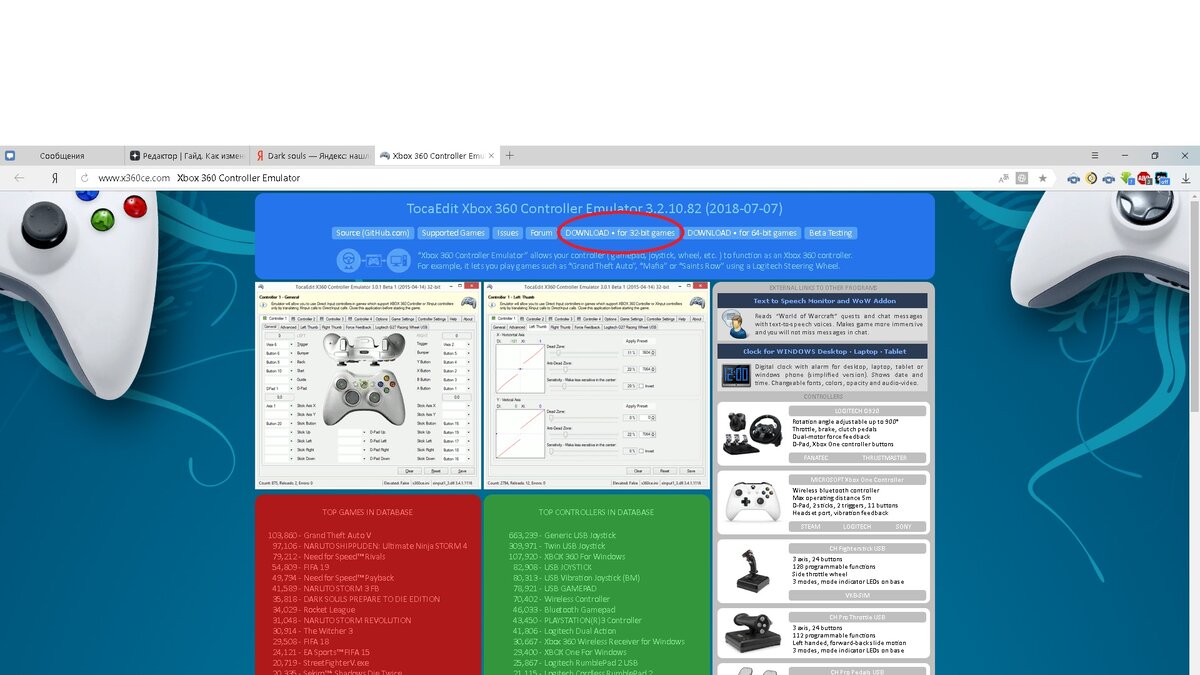Switch to the Сообщения tab
Viewport: 1200px width, 675px height.
pos(62,156)
